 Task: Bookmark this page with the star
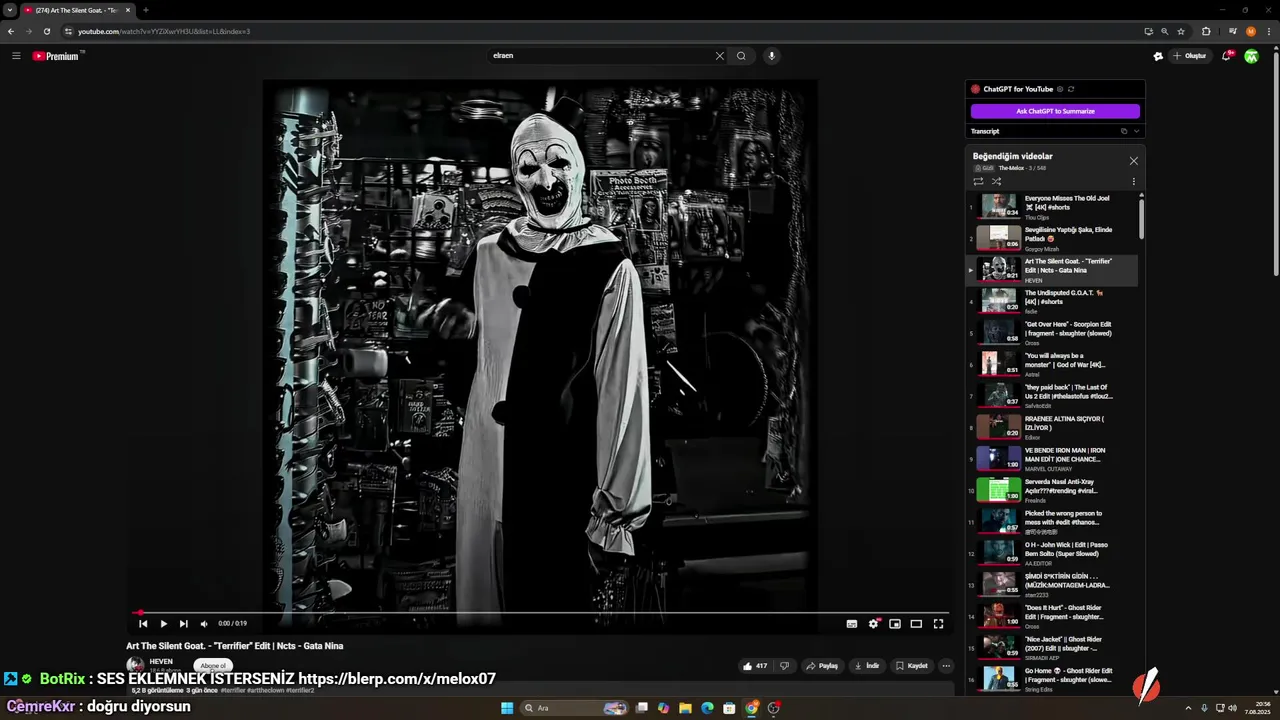click(1181, 31)
